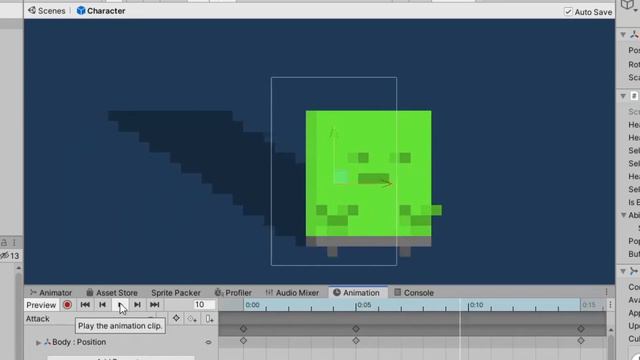This screenshot has width=640, height=360.
Task: Play the animation clip
Action: point(120,305)
